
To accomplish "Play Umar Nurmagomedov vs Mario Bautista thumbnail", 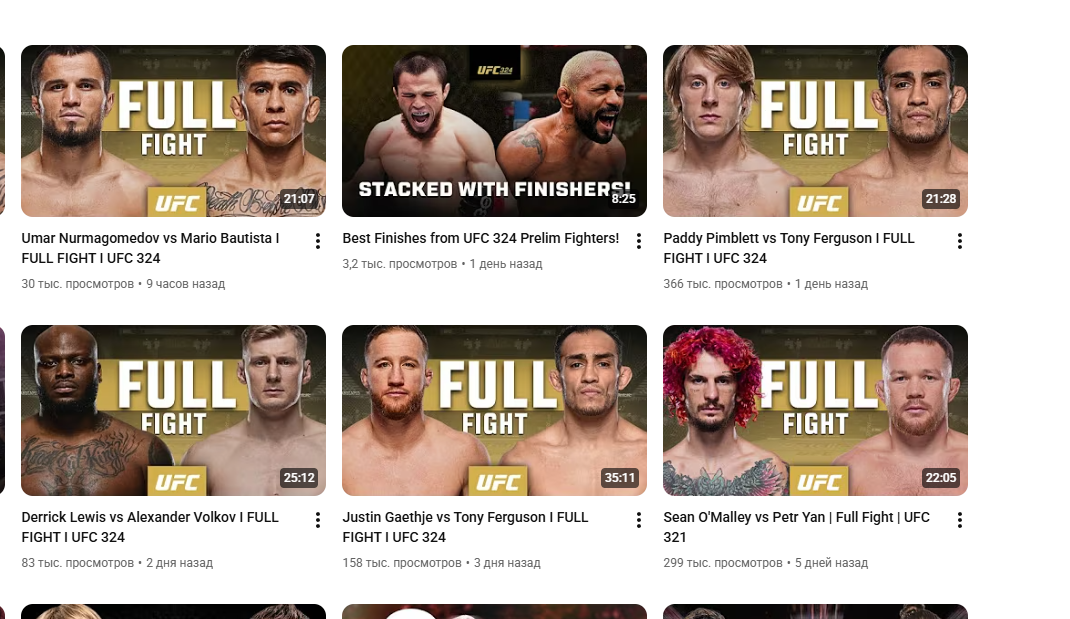I will click(173, 131).
